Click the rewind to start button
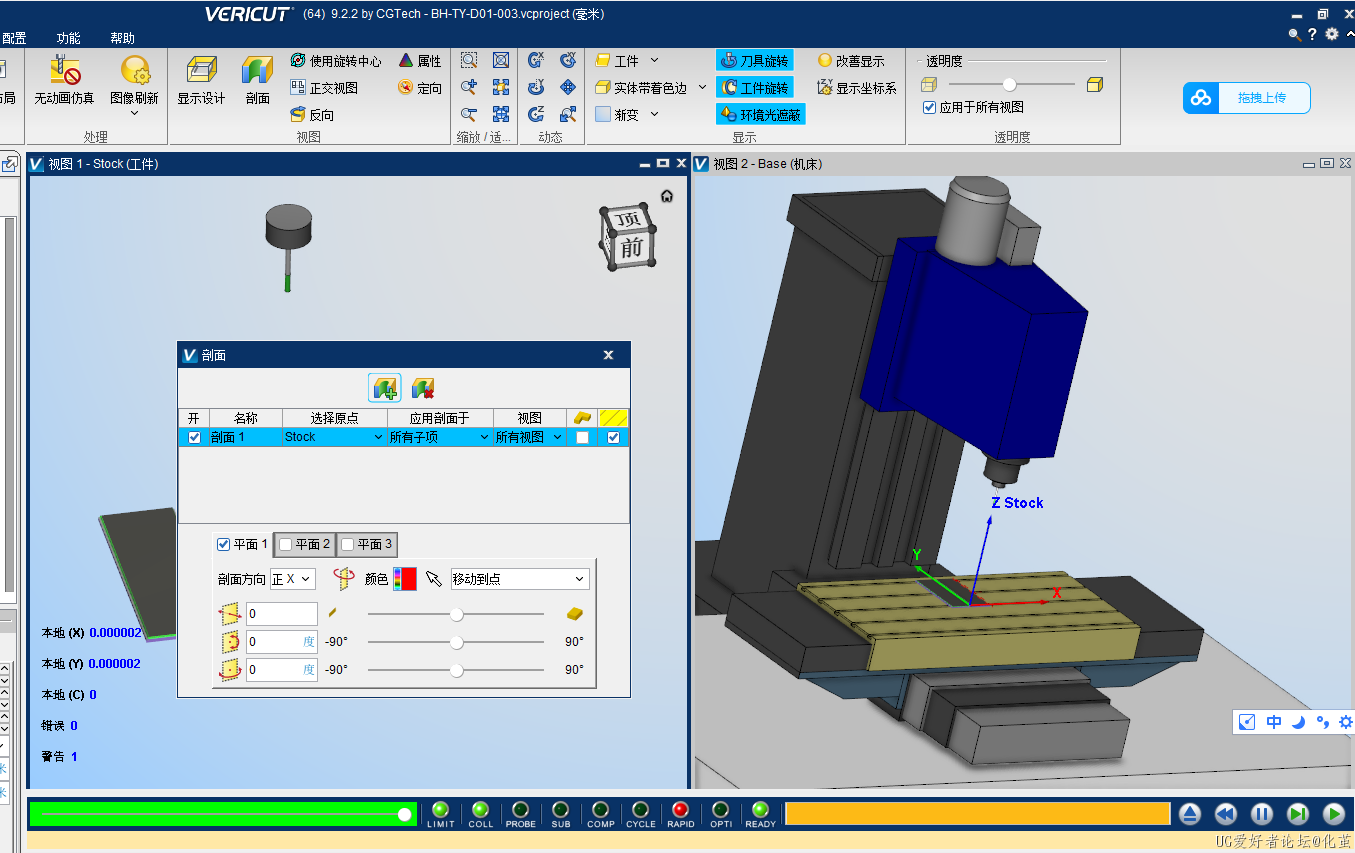This screenshot has width=1355, height=853. pyautogui.click(x=1226, y=814)
